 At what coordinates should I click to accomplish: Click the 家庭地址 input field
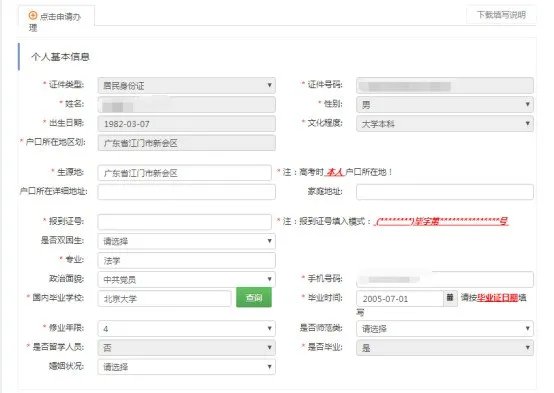445,192
